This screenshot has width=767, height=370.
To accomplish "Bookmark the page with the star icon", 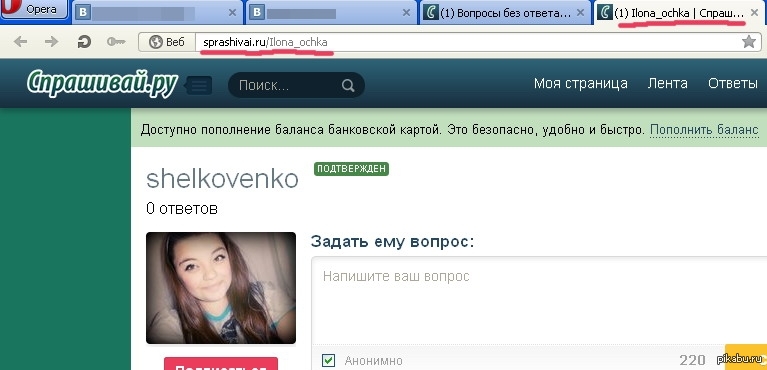I will [x=749, y=42].
